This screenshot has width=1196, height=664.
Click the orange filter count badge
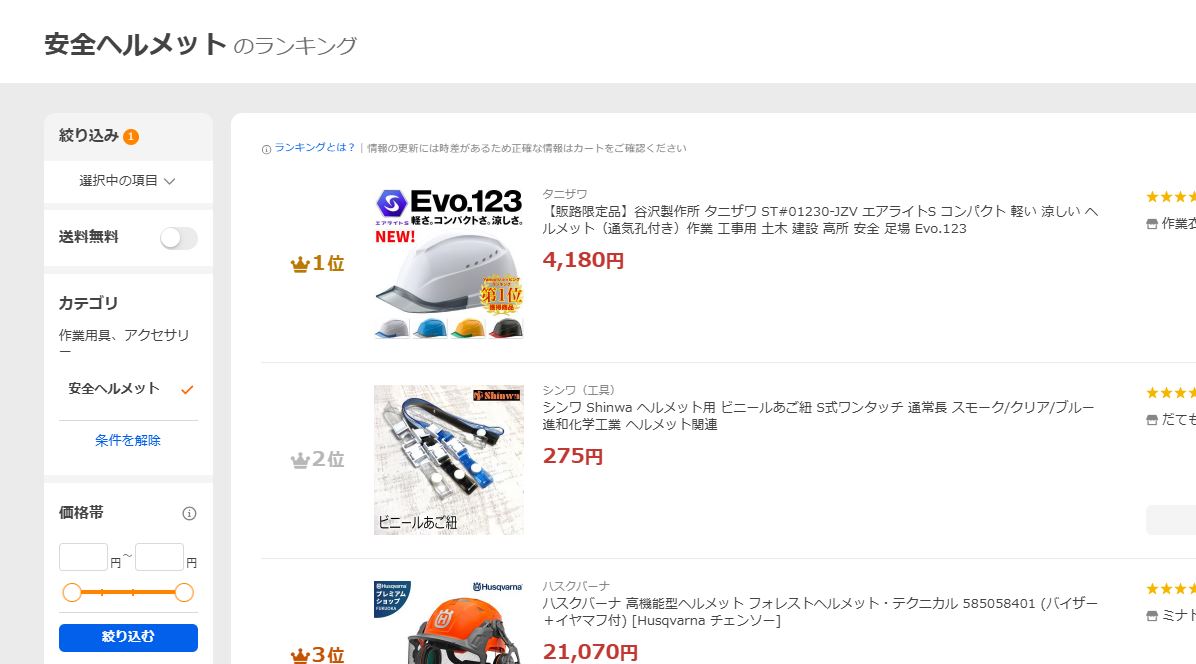click(x=131, y=136)
